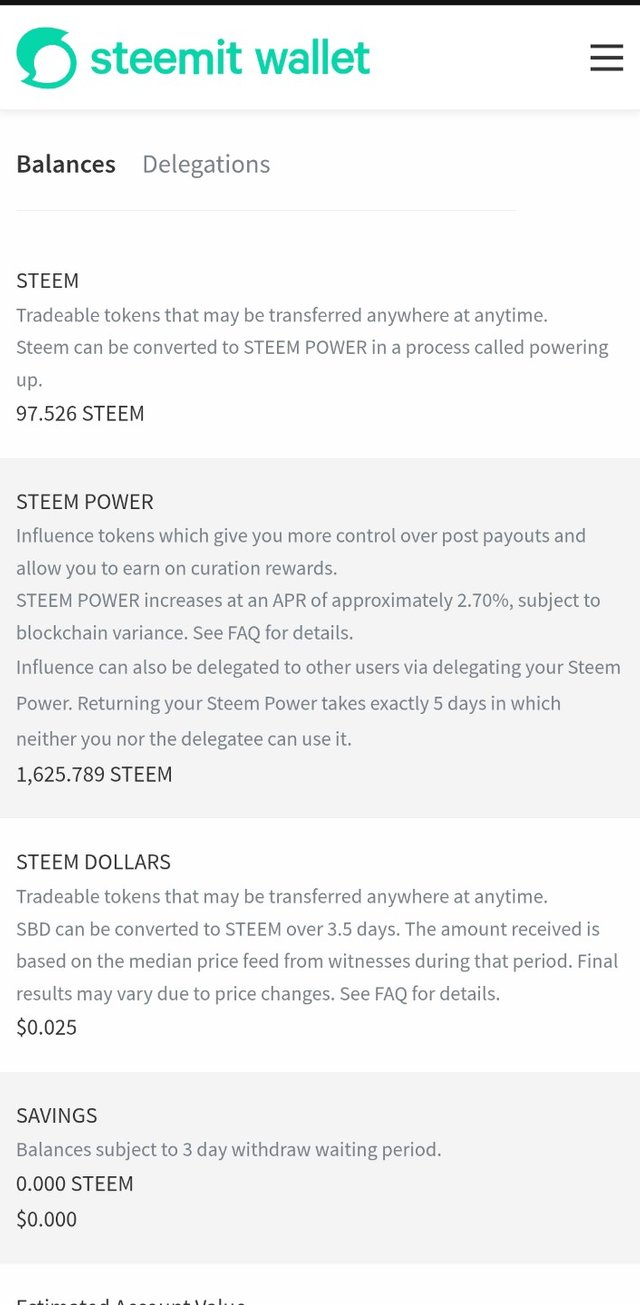Expand the 1,625.789 STEEM Power balance menu
Screen dimensions: 640x1305
click(94, 774)
